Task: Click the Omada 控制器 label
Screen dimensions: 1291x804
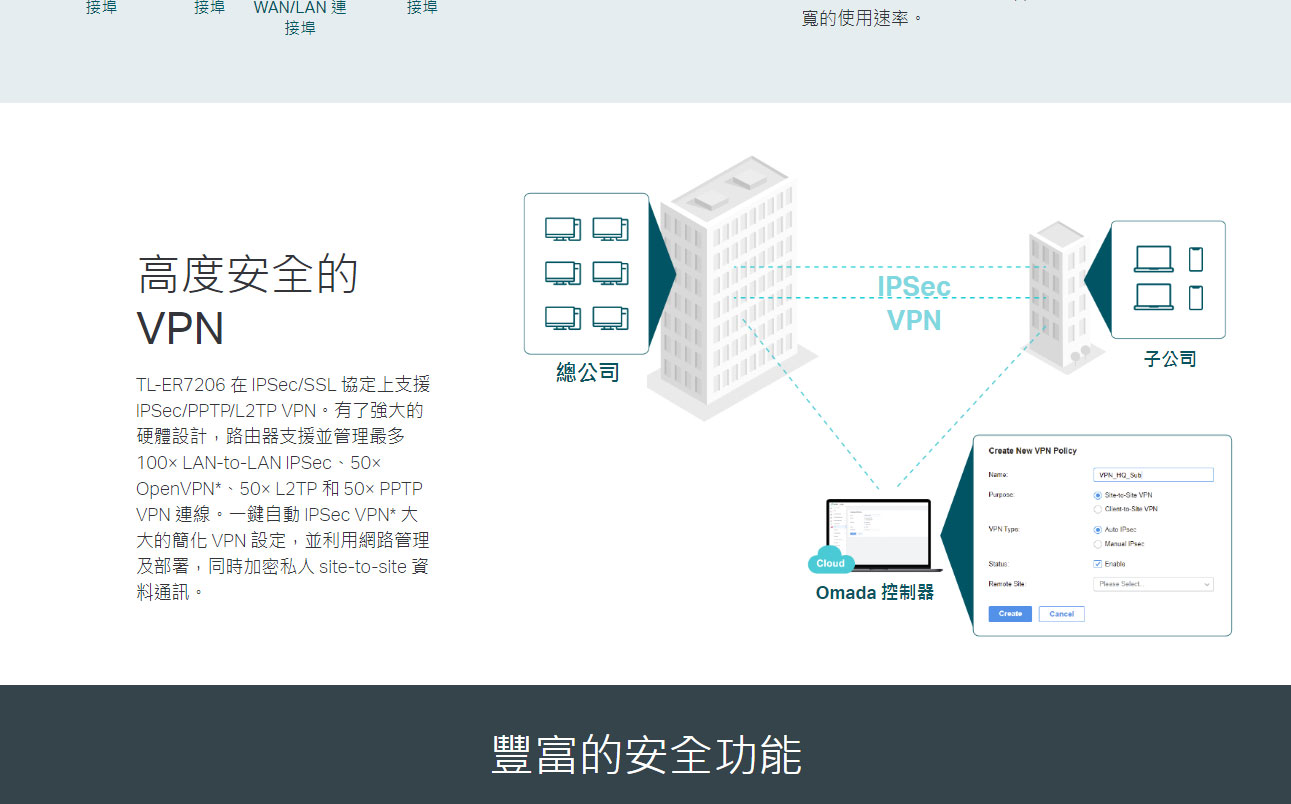Action: coord(875,592)
